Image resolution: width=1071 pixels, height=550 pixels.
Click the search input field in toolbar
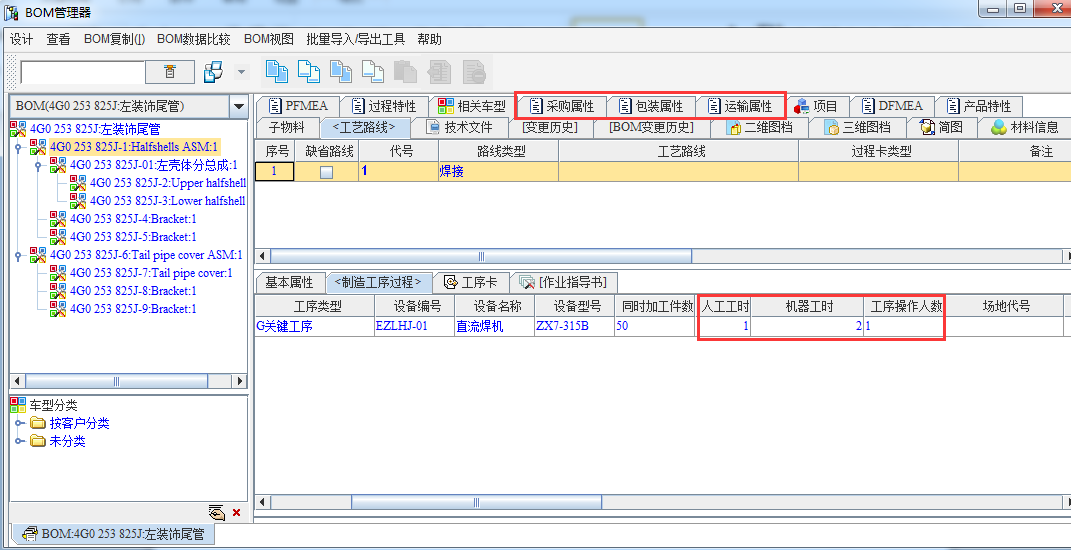click(83, 72)
